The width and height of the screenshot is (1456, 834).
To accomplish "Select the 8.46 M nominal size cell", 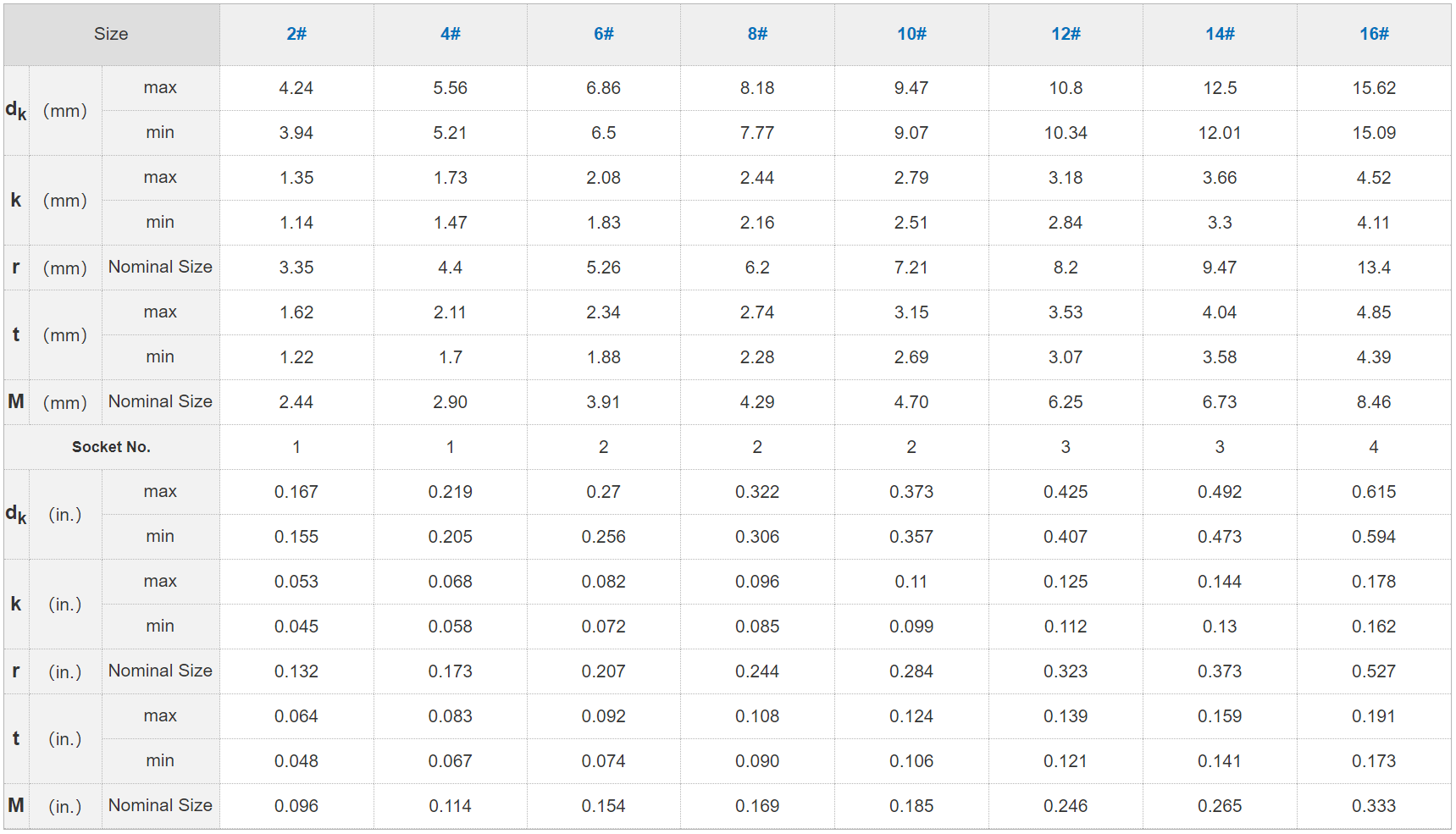I will tap(1374, 402).
